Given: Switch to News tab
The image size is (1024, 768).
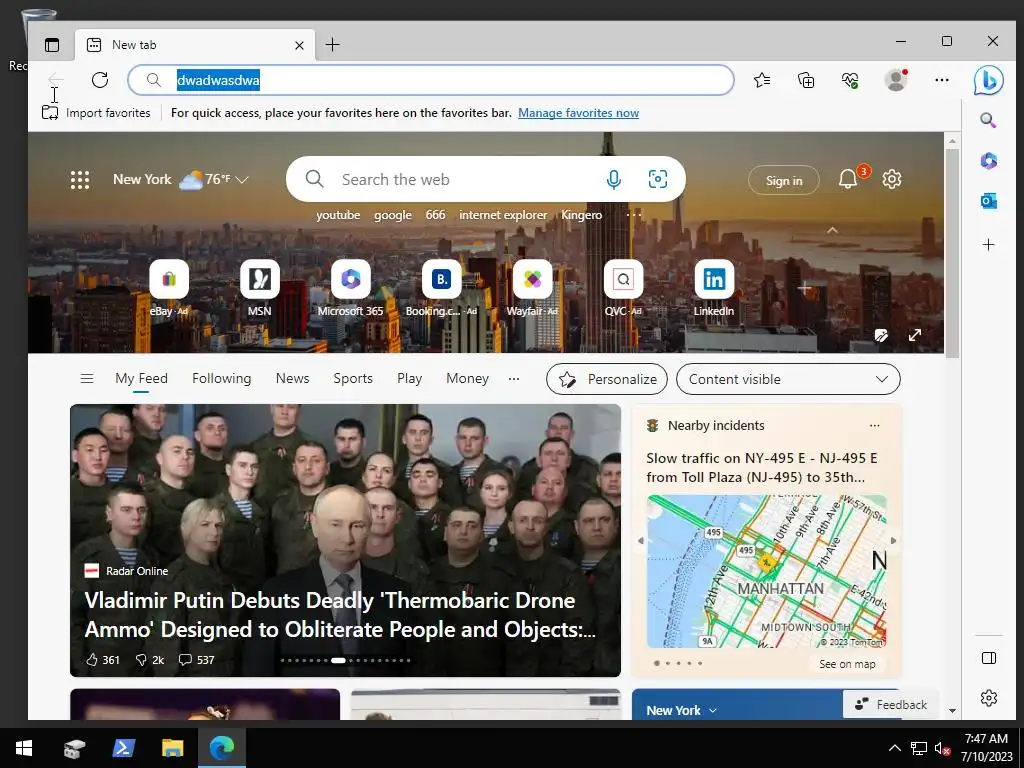Looking at the screenshot, I should point(293,378).
